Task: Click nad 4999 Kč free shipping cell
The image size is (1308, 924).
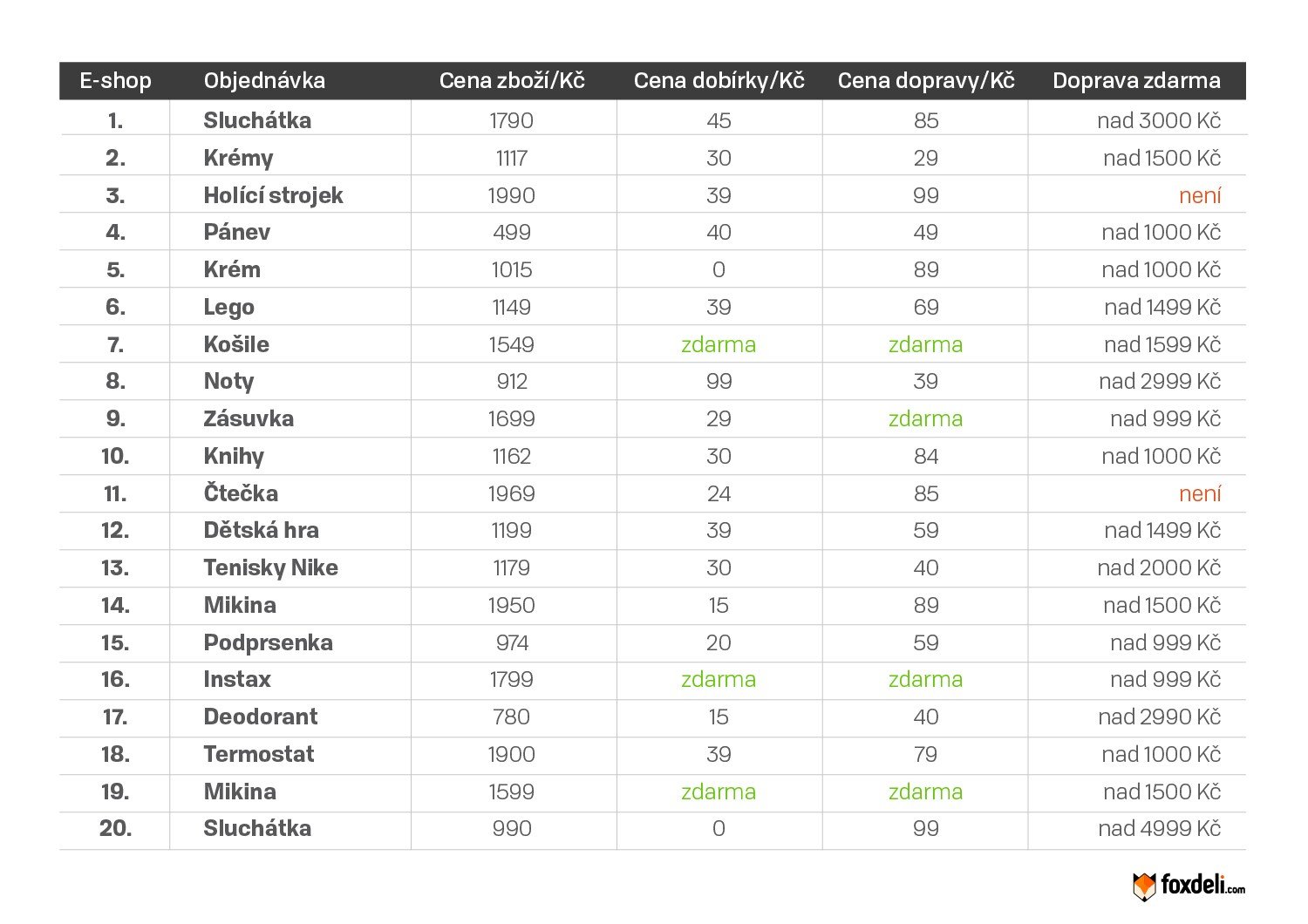Action: [1159, 828]
